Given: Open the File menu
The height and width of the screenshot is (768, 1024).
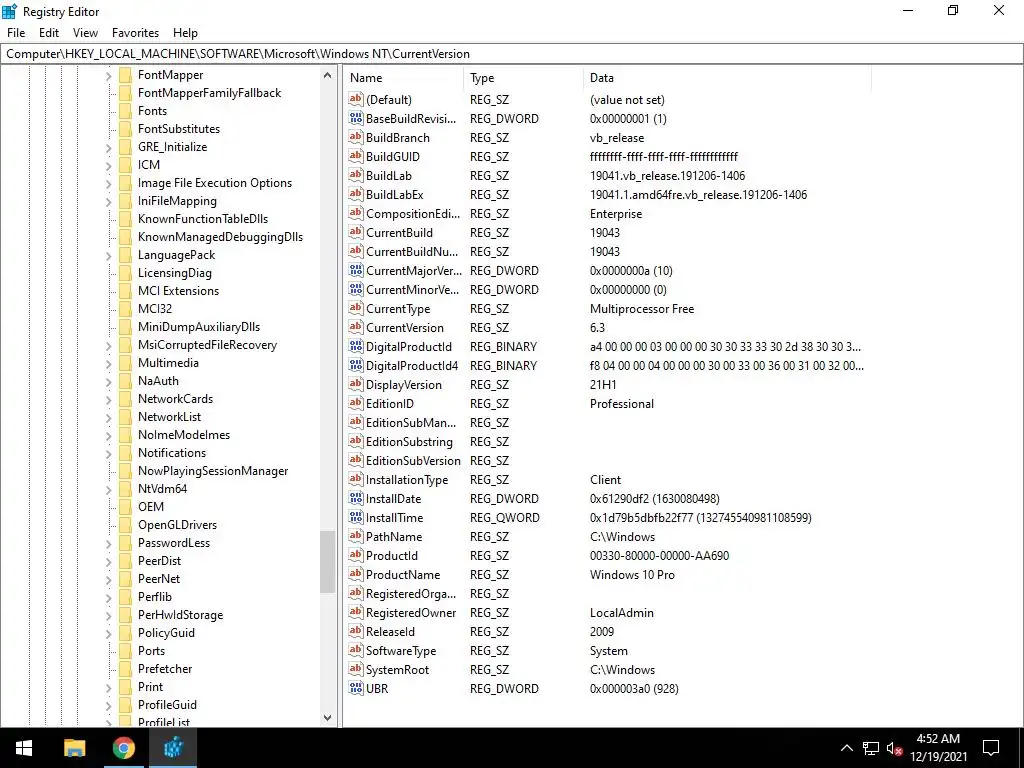Looking at the screenshot, I should (x=16, y=33).
